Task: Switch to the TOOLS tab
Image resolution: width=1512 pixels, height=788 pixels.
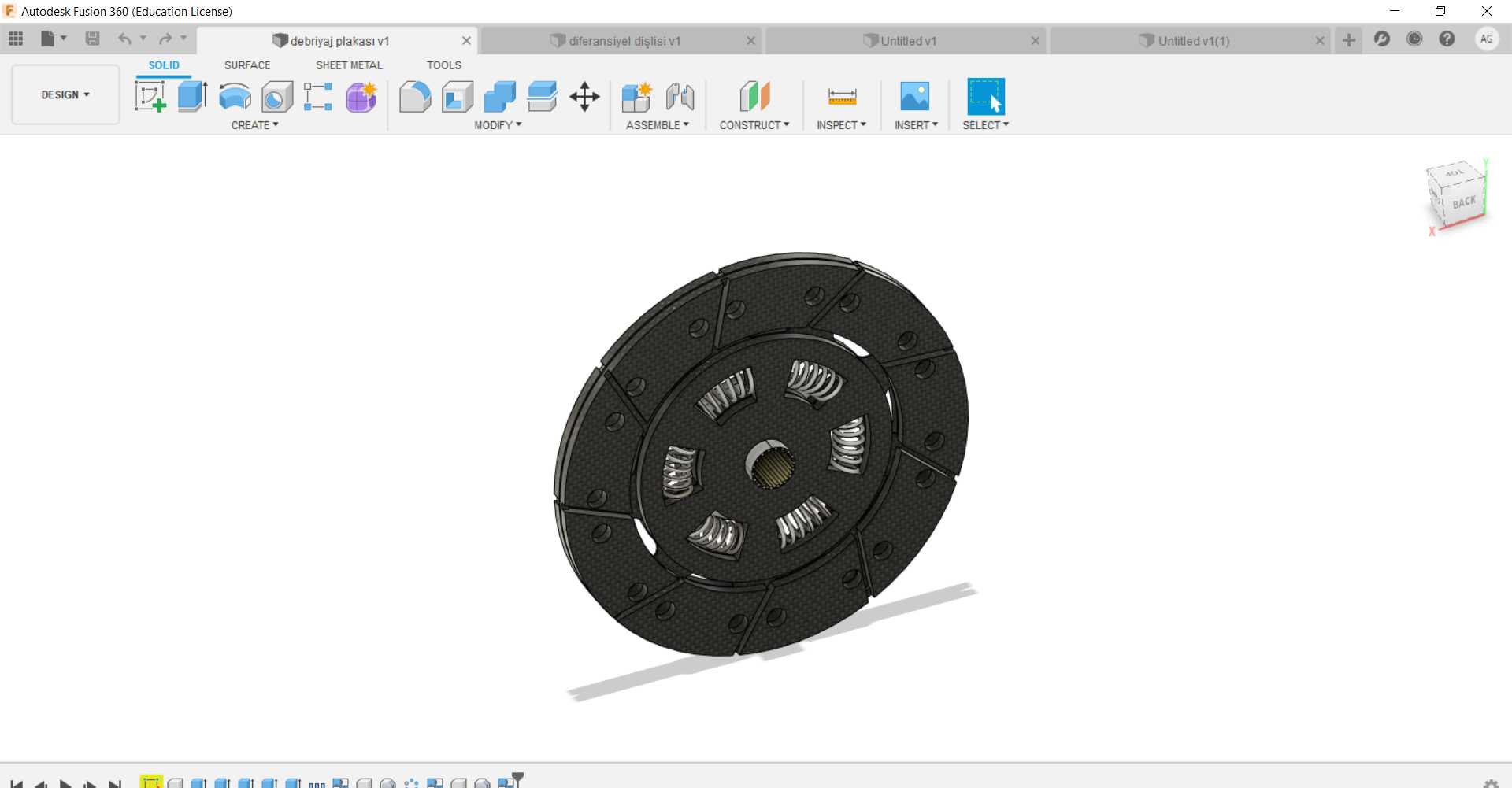Action: pos(444,65)
